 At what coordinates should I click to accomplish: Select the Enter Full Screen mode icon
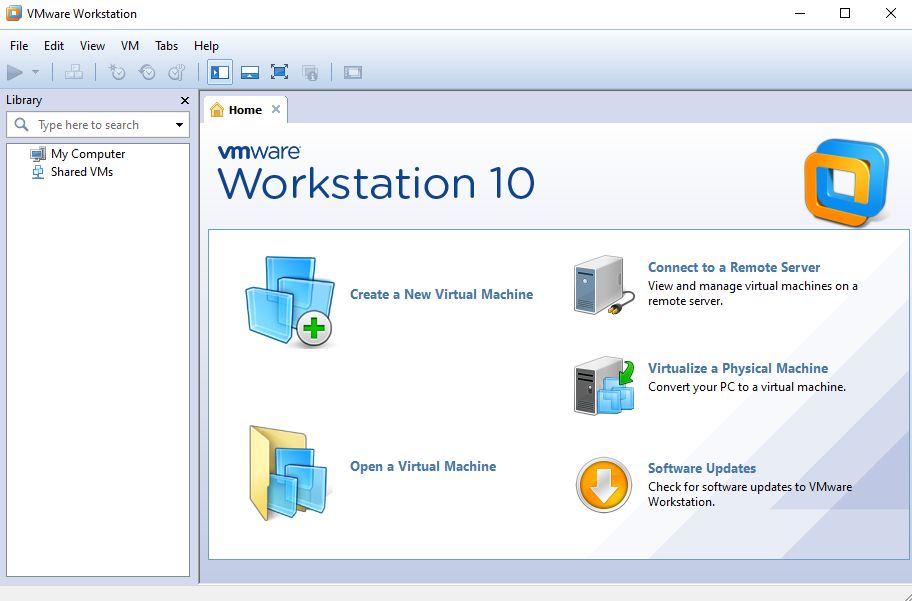point(279,71)
